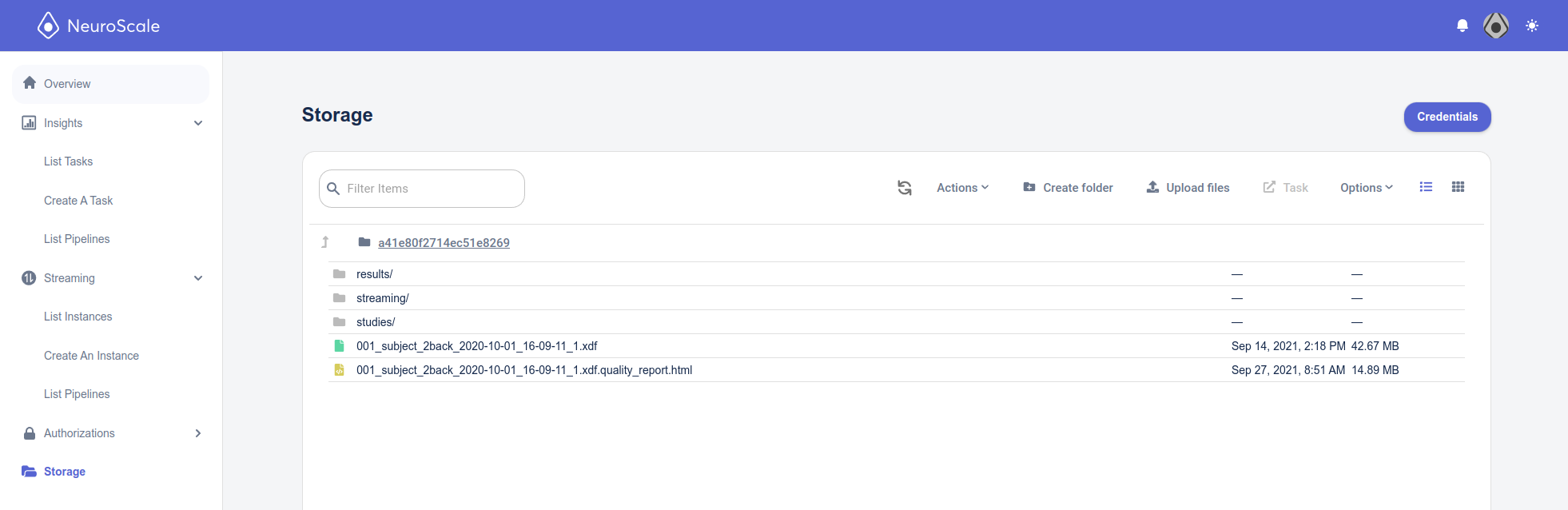Open the Actions dropdown

(x=963, y=188)
